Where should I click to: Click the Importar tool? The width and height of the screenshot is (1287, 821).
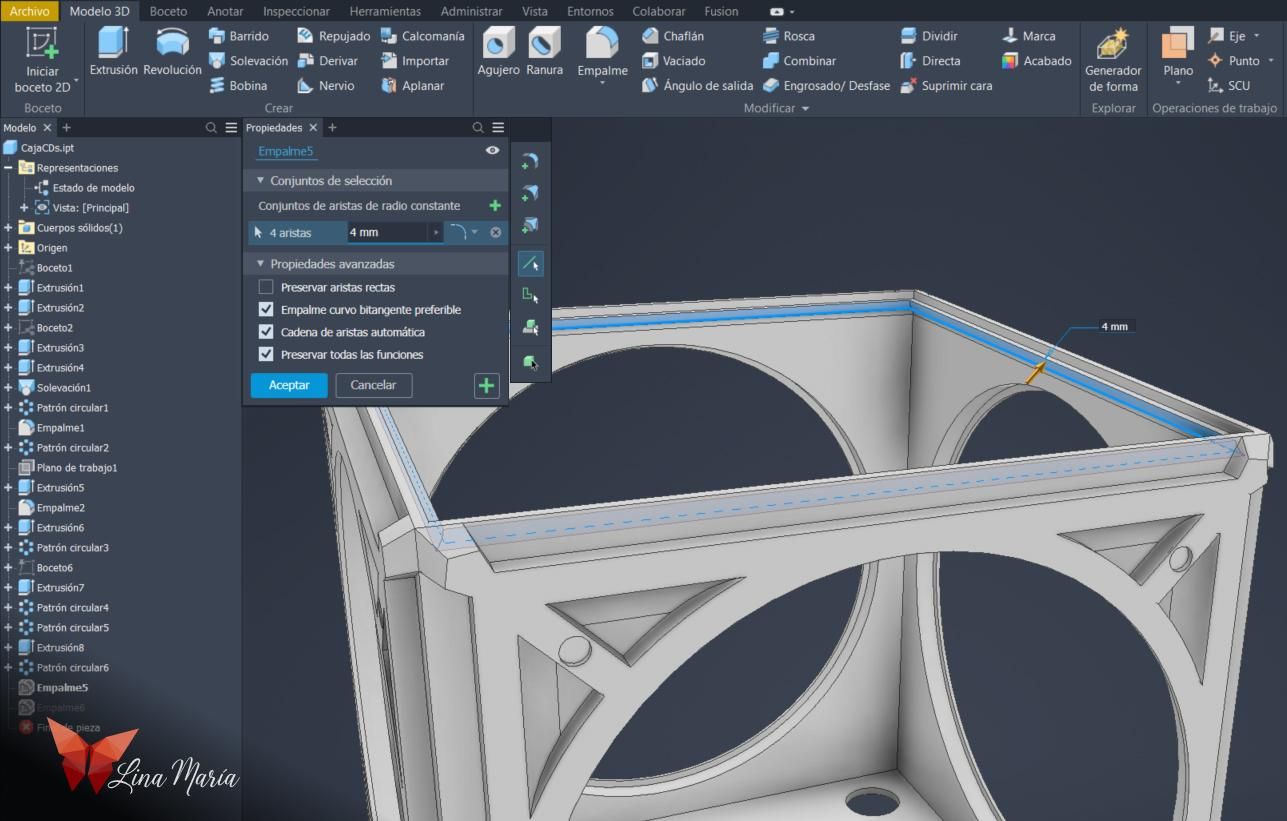tap(414, 61)
